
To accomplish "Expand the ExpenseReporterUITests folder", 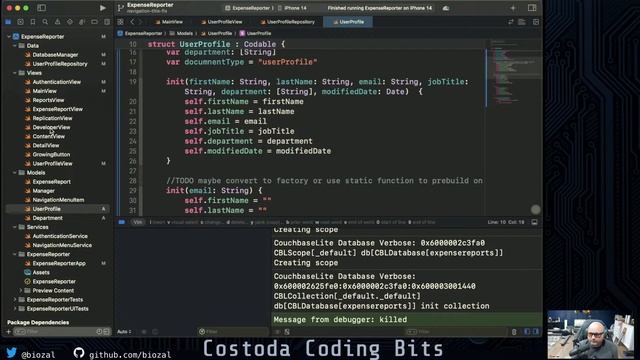I will pyautogui.click(x=15, y=309).
